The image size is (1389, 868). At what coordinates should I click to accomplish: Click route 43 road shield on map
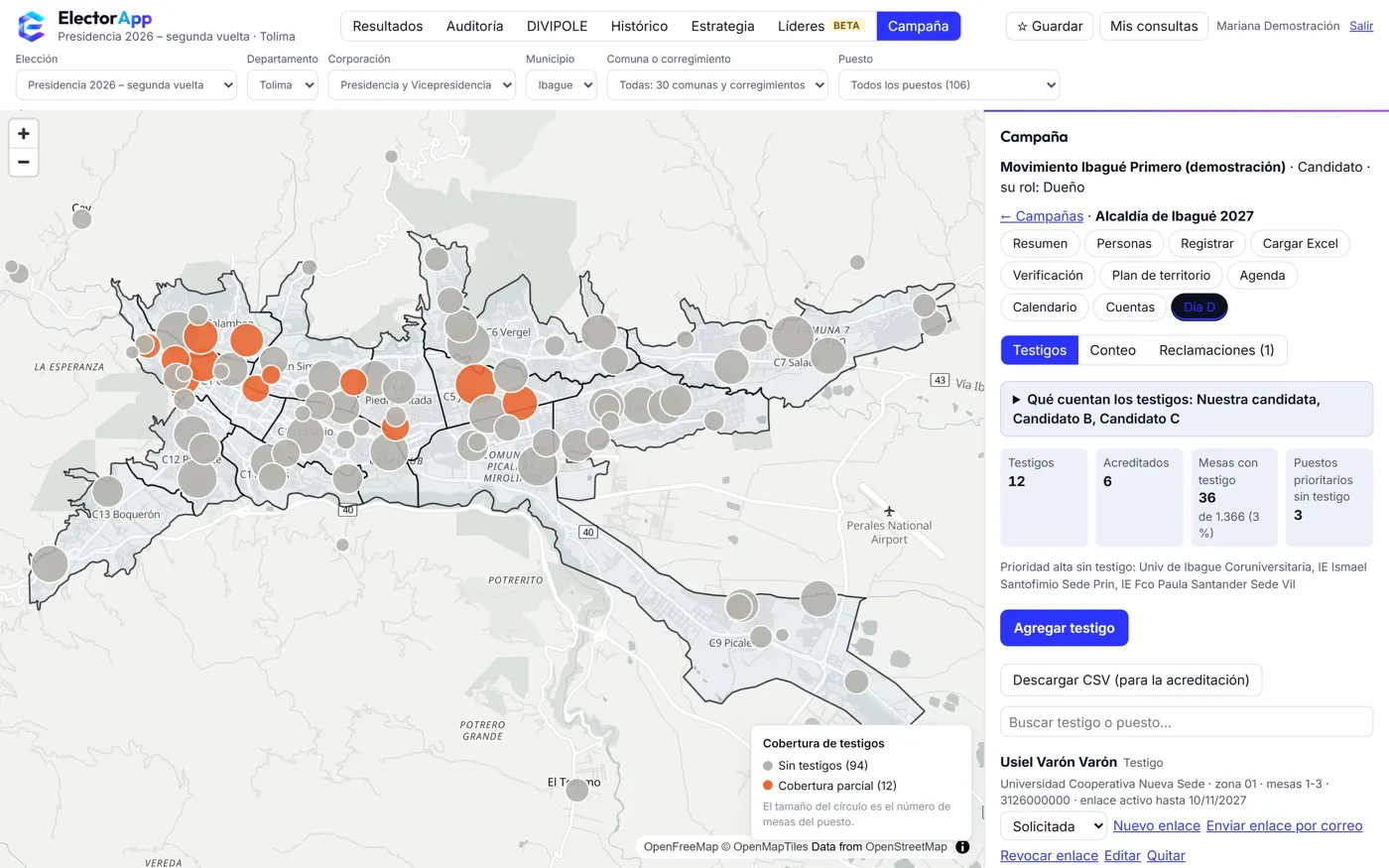coord(940,380)
